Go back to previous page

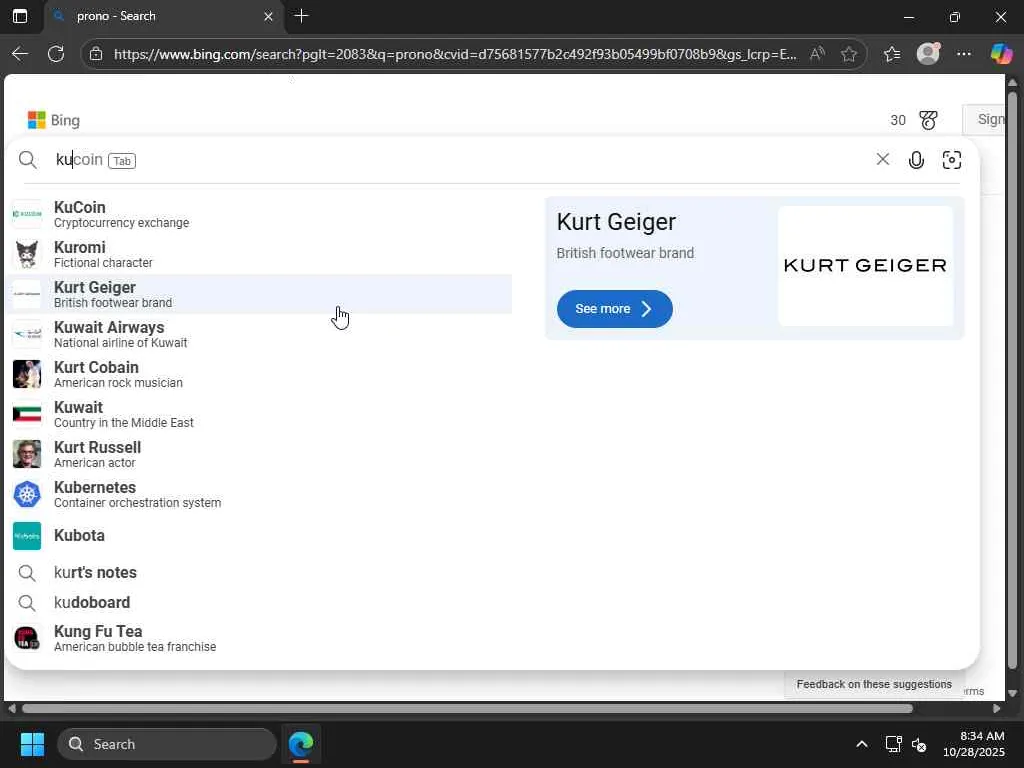20,54
